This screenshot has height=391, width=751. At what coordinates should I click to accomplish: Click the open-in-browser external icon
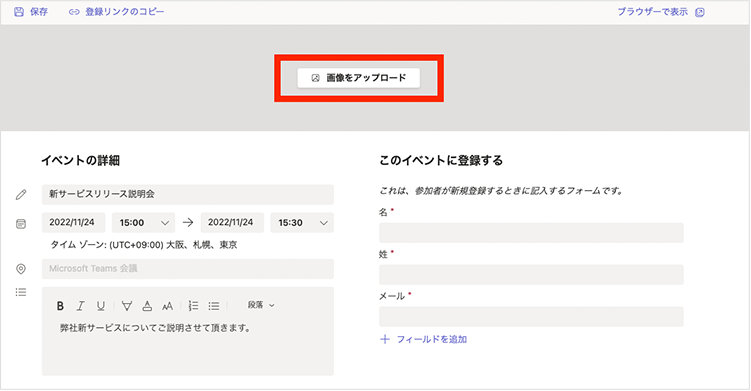[700, 12]
